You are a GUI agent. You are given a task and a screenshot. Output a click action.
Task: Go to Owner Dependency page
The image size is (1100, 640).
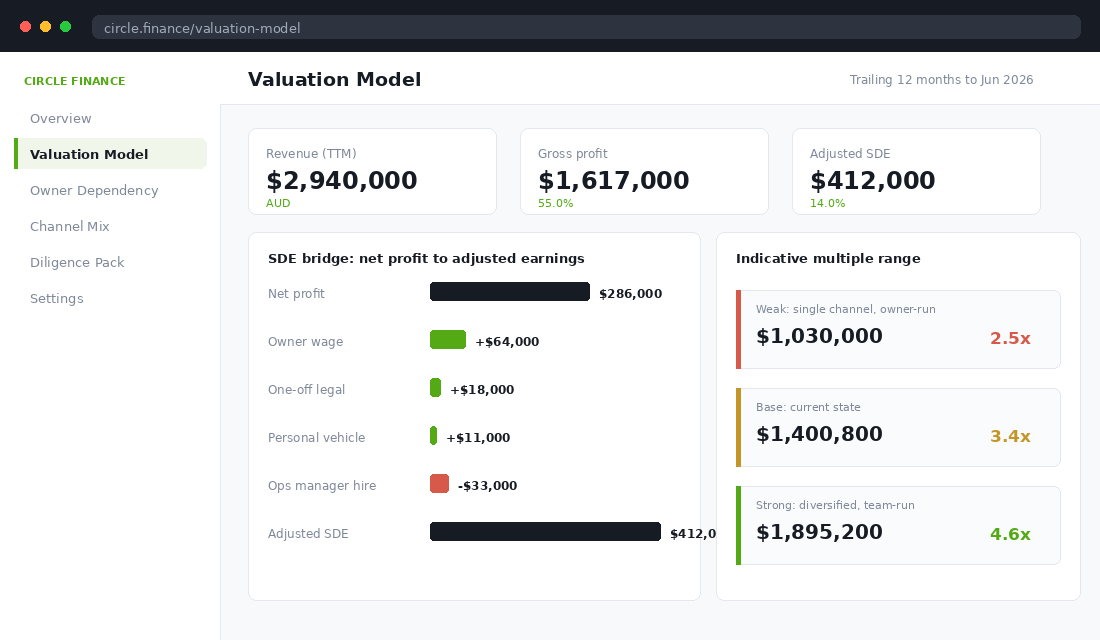(110, 190)
